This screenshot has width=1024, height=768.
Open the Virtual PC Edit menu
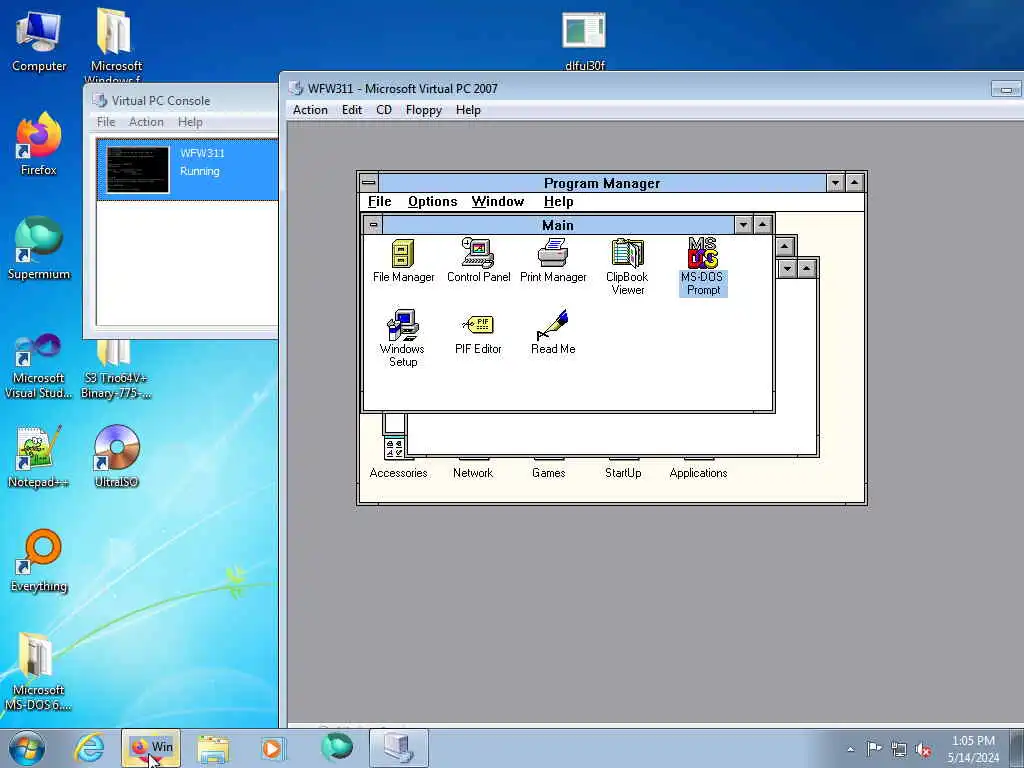[351, 110]
